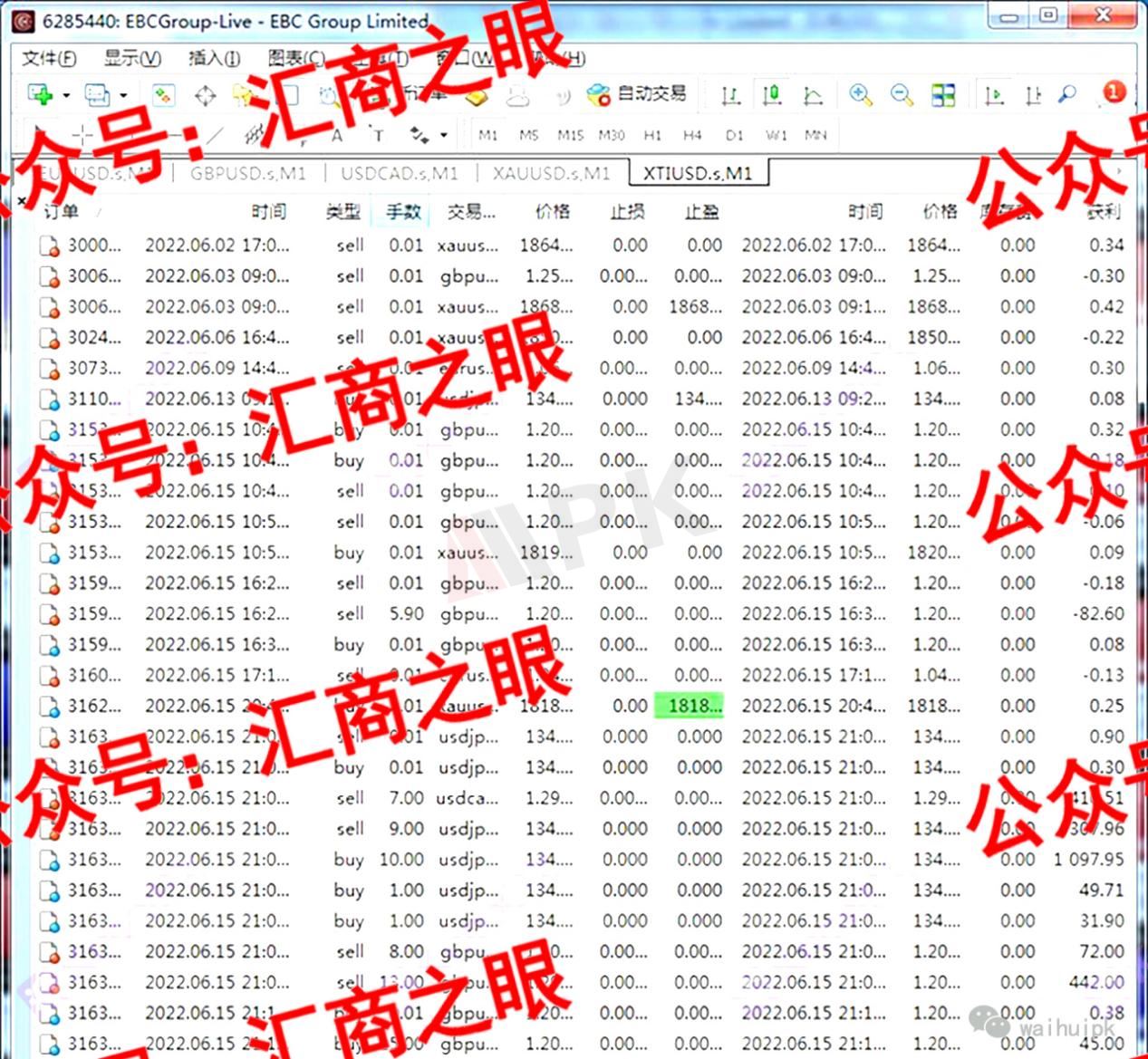Image resolution: width=1148 pixels, height=1059 pixels.
Task: Select the arrows objects tool
Action: [x=419, y=136]
